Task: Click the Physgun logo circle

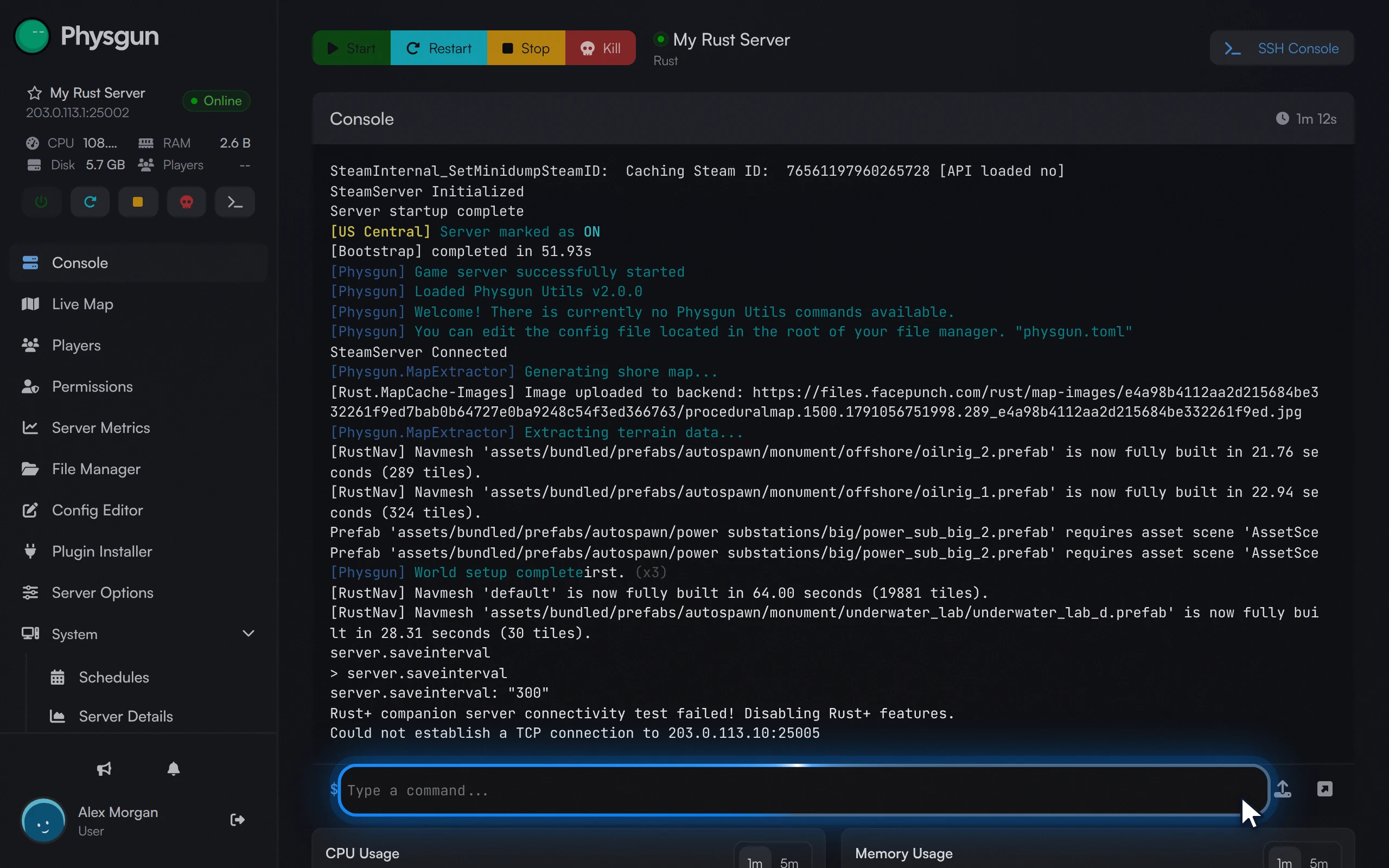Action: point(32,36)
